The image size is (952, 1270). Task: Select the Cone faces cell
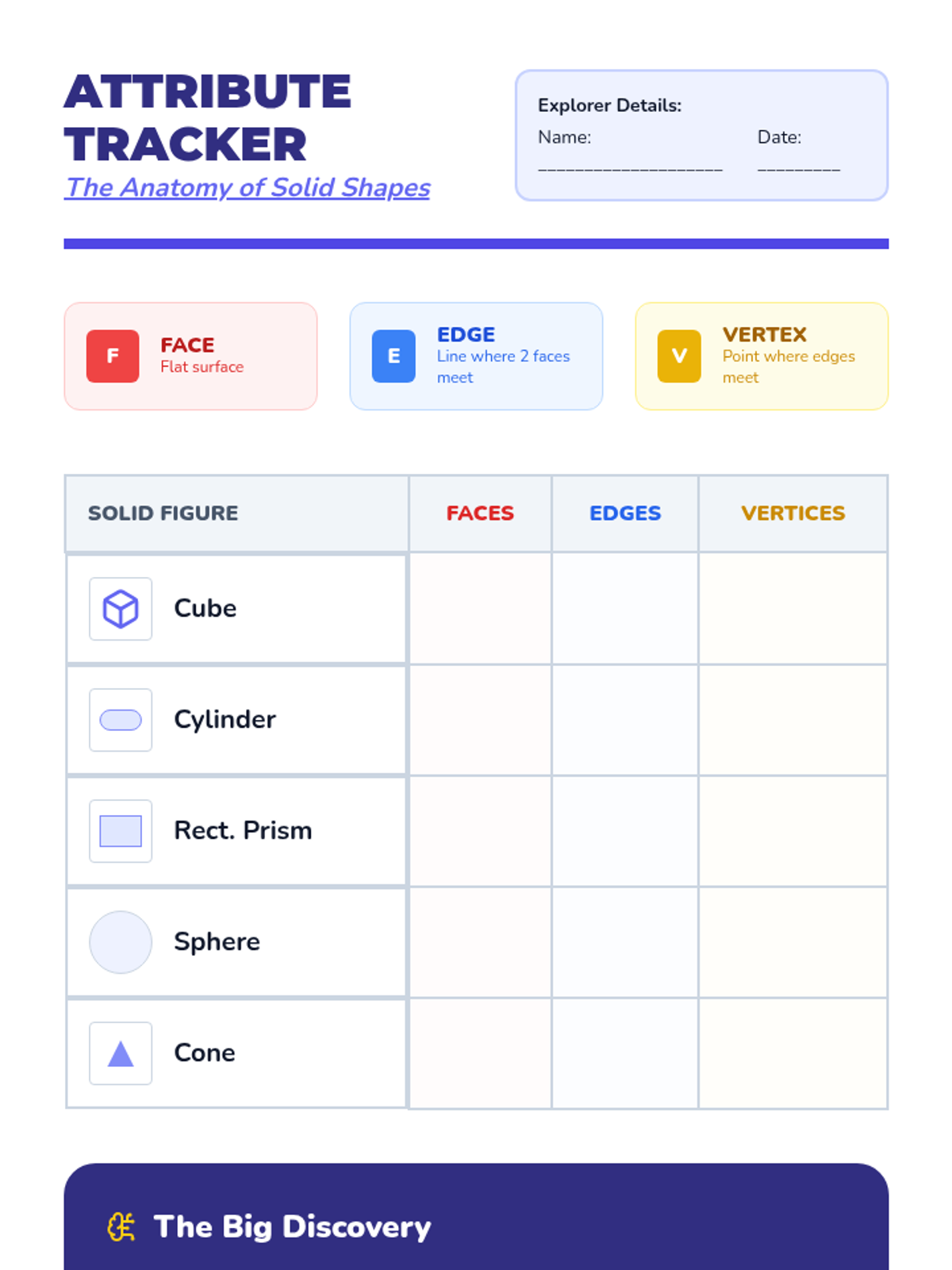point(480,1053)
